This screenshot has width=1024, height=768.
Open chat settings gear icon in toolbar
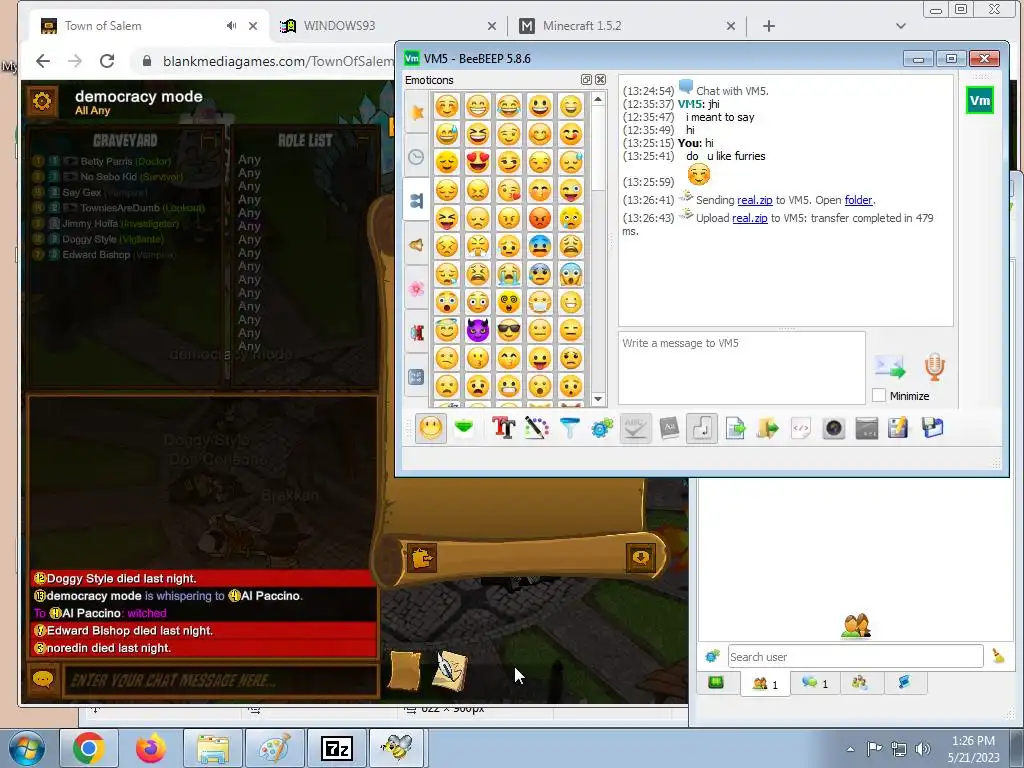pos(602,428)
